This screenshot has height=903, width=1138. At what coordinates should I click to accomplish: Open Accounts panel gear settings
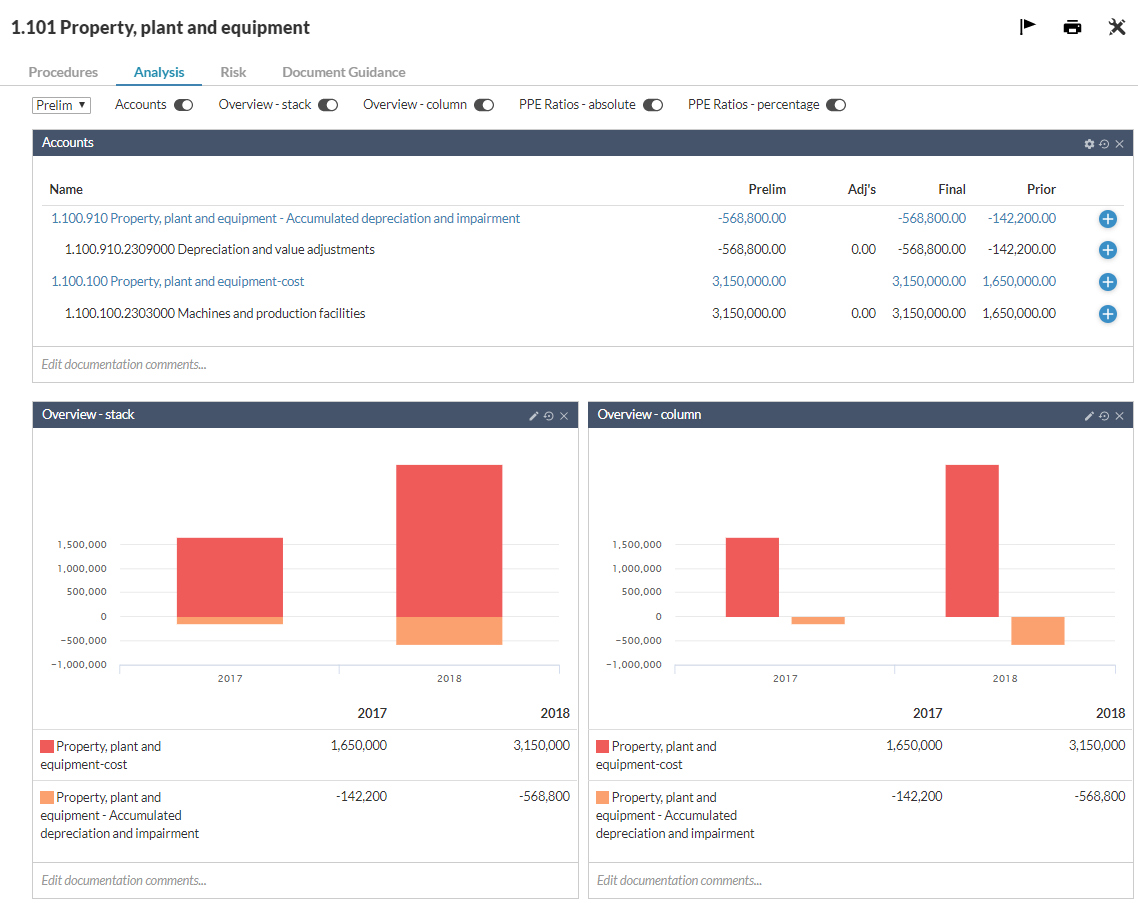(1089, 144)
